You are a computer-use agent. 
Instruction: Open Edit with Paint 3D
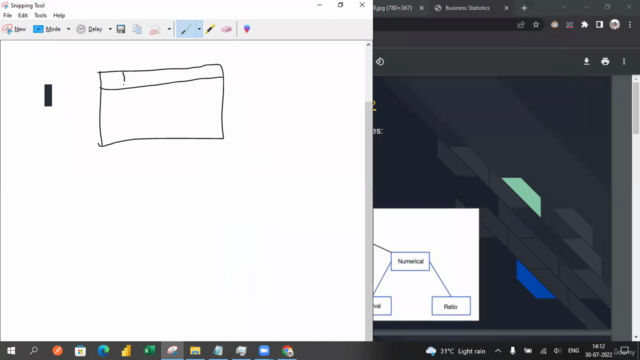point(247,29)
